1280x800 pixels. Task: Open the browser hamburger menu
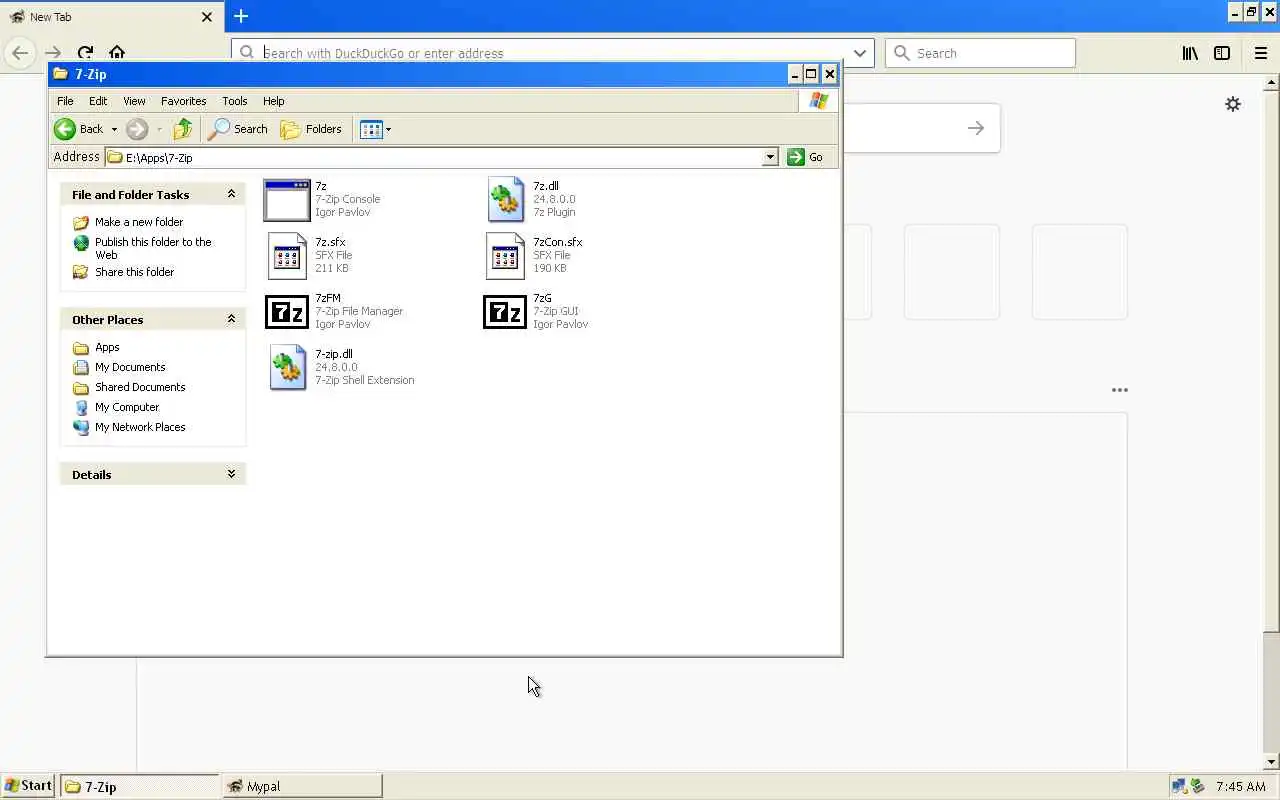click(1261, 53)
